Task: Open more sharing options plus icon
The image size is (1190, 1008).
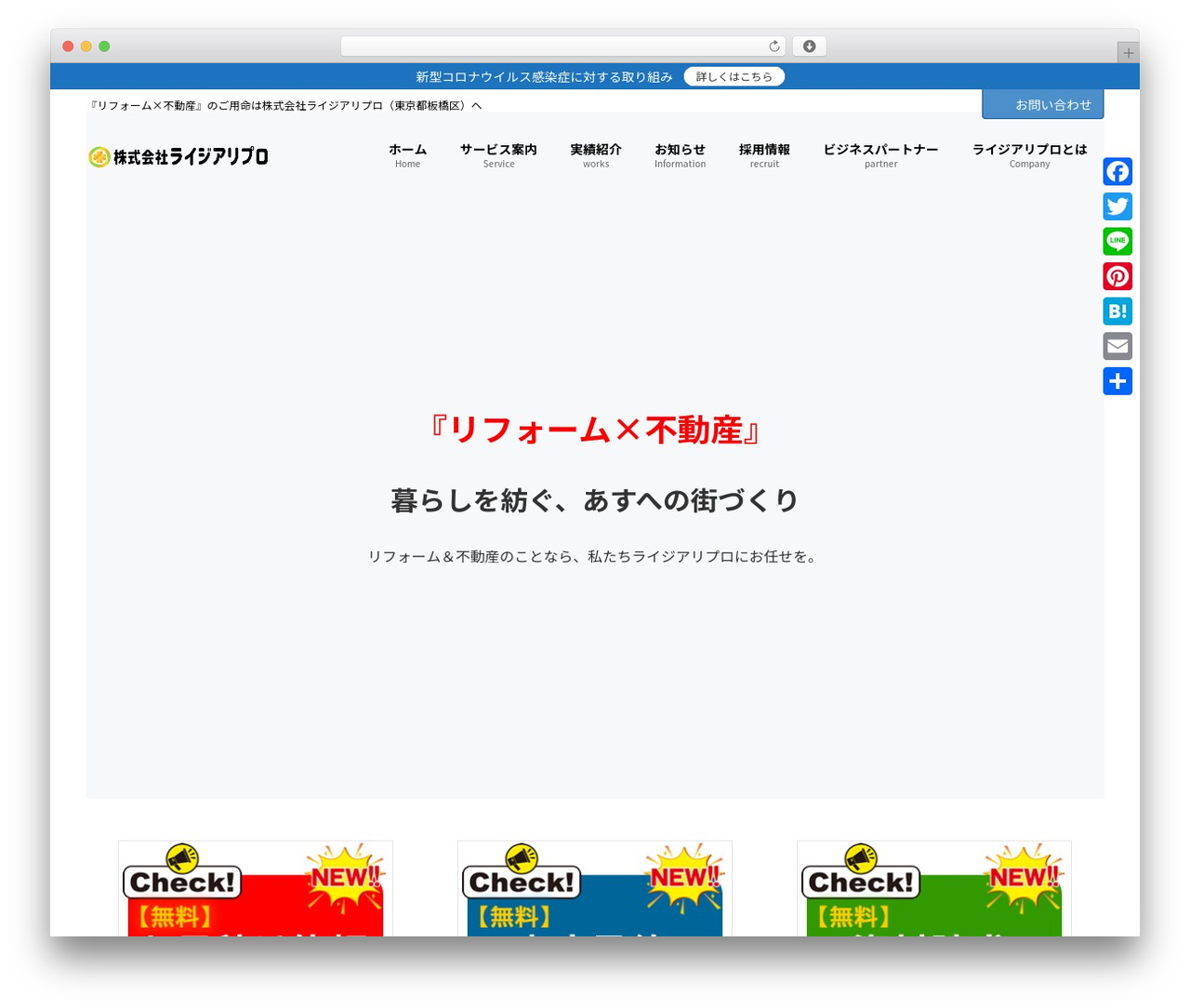Action: 1117,381
